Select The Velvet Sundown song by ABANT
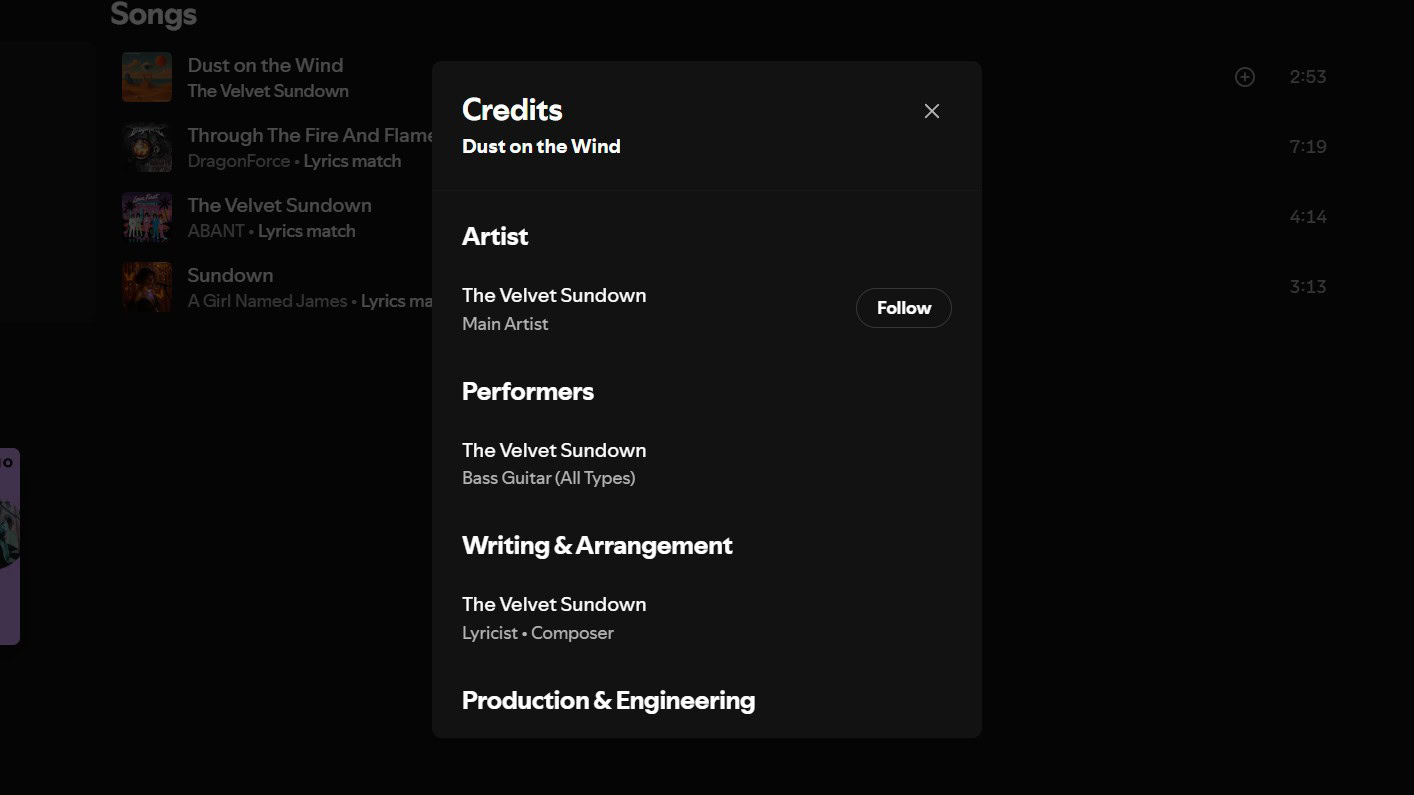Screen dimensions: 1414x795 point(279,204)
